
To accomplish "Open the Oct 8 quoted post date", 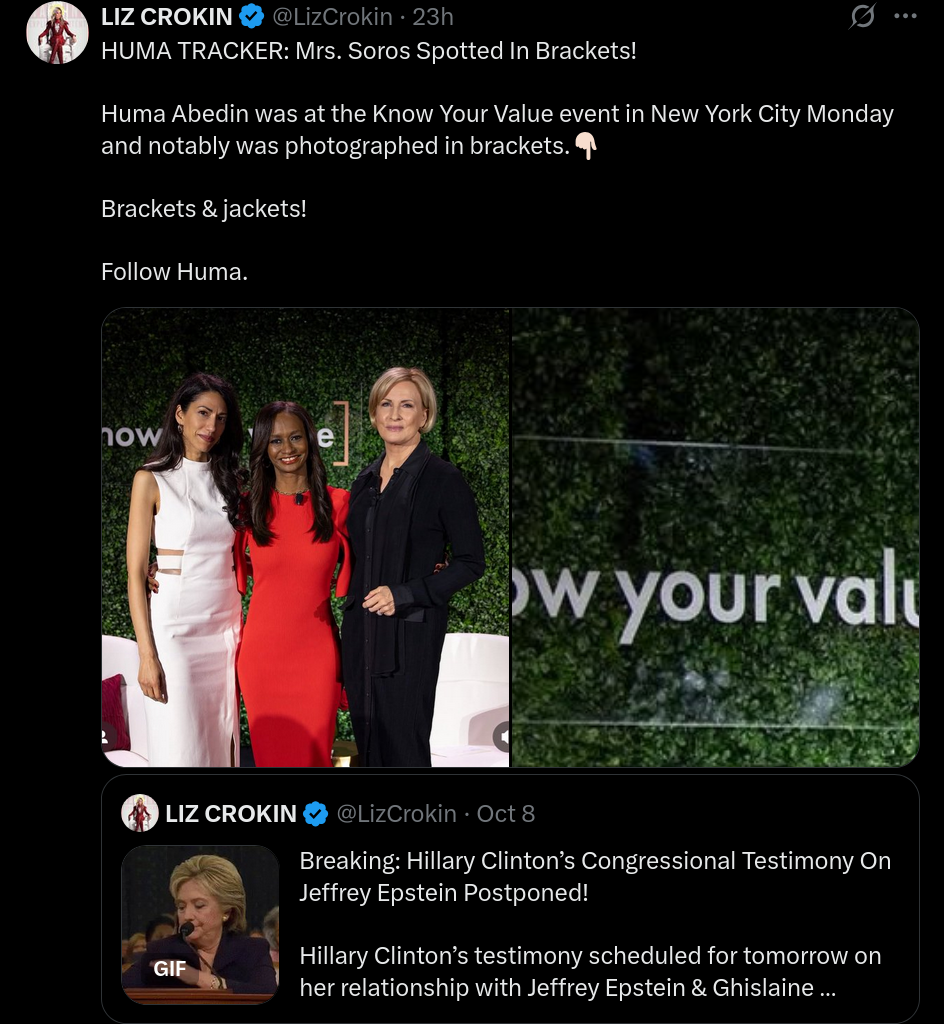I will (x=505, y=814).
